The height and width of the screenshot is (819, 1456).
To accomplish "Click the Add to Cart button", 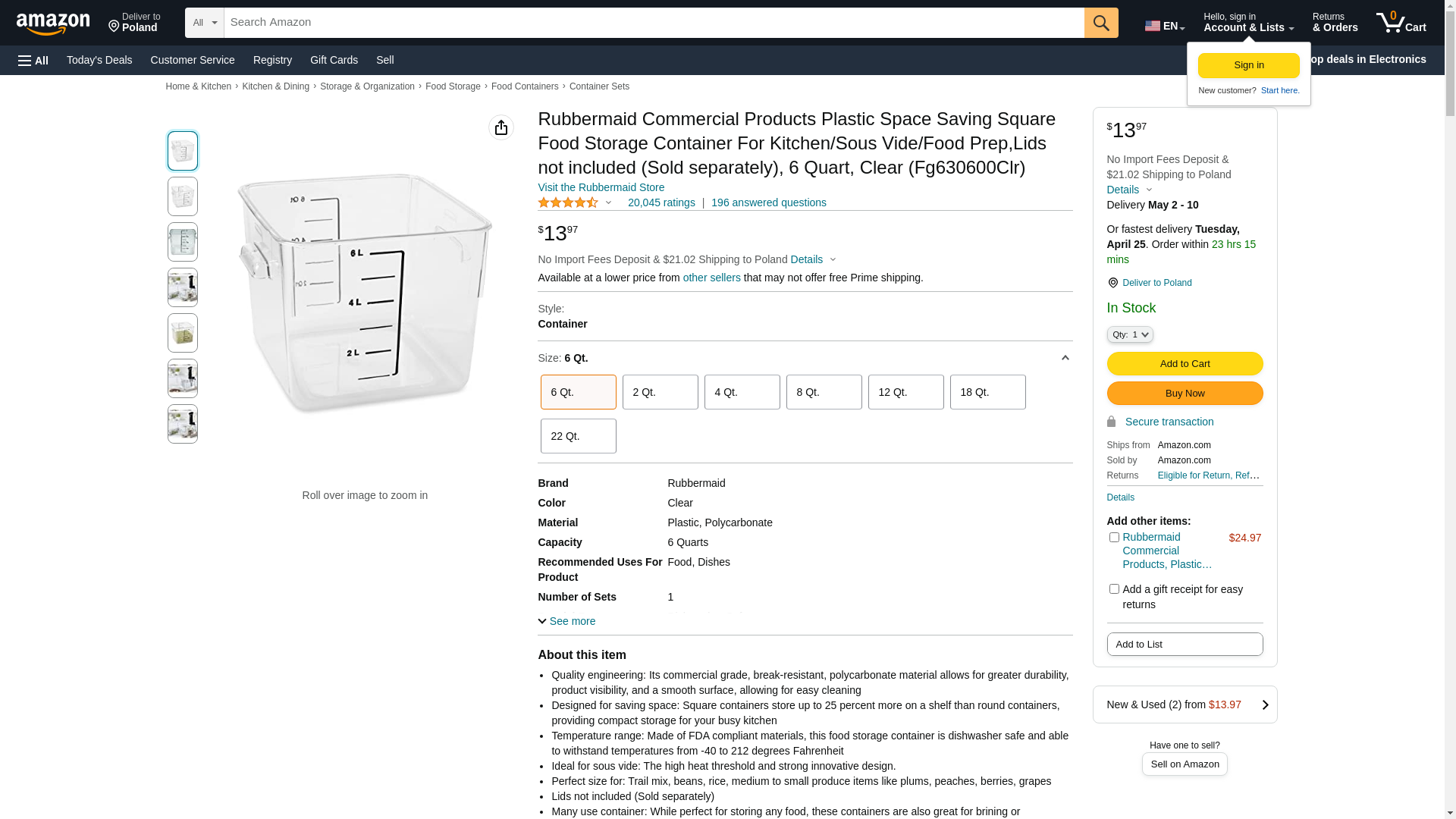I will pyautogui.click(x=1185, y=364).
